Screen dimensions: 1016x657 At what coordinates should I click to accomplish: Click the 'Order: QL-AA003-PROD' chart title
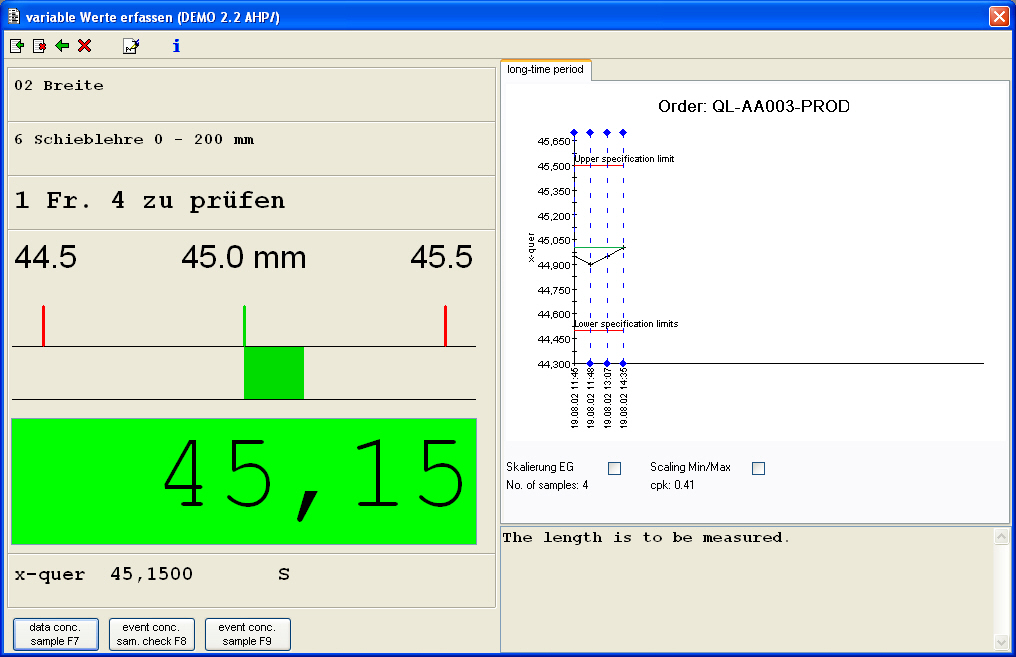pos(754,106)
